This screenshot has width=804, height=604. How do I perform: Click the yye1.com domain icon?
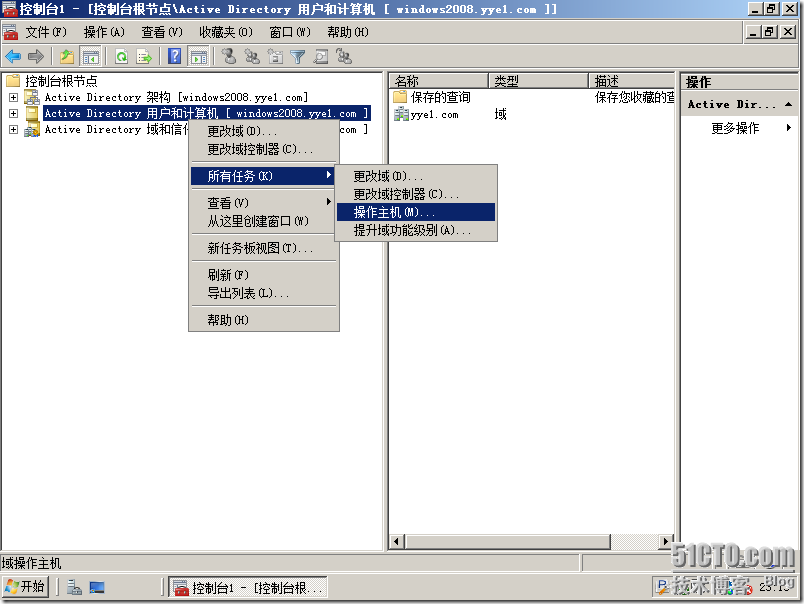tap(401, 114)
